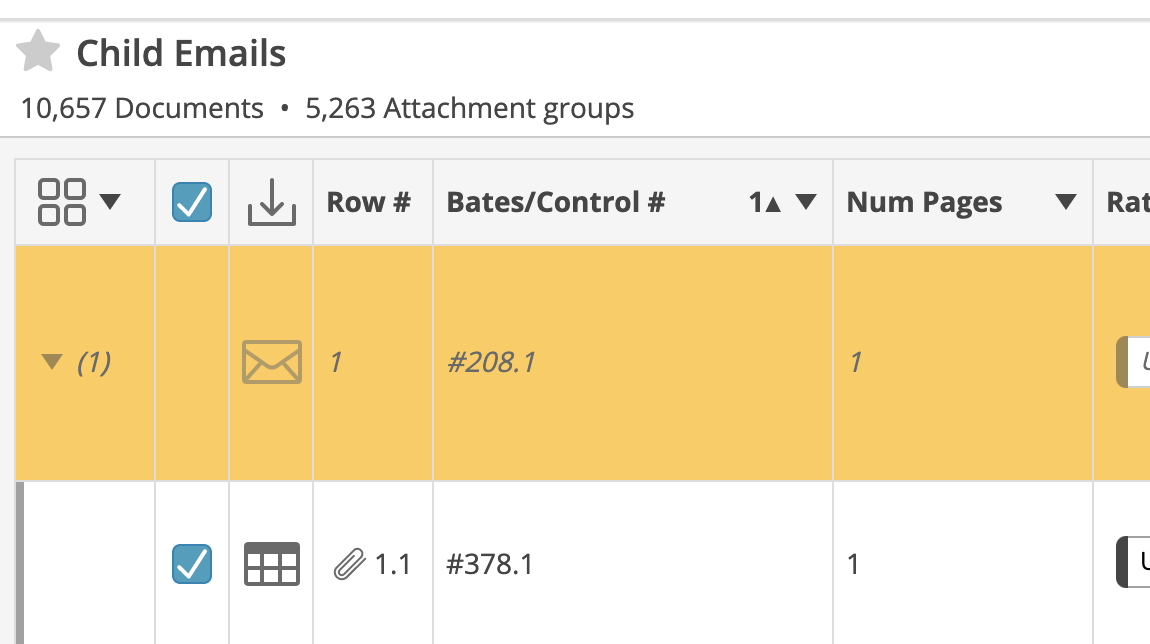Open the Num Pages column dropdown arrow
1150x644 pixels.
click(x=1066, y=202)
